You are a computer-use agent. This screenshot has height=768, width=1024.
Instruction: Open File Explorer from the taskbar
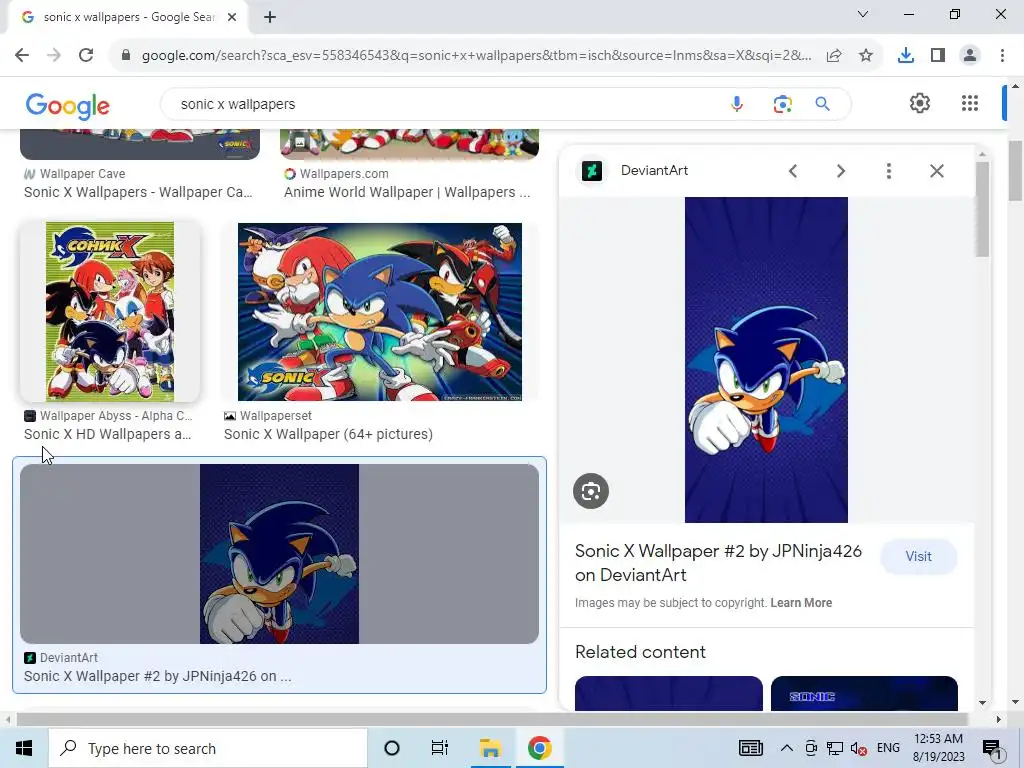point(490,748)
